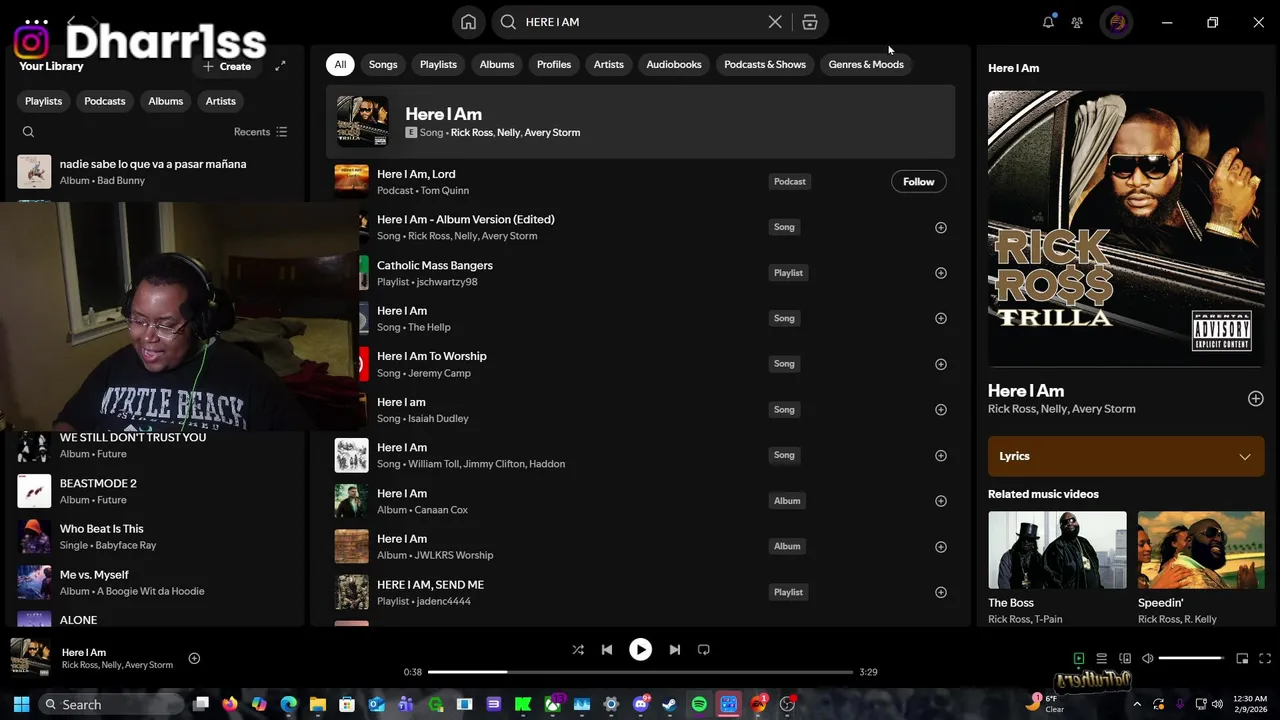The height and width of the screenshot is (720, 1280).
Task: Add Catholic Mass Bangers playlist to library
Action: pyautogui.click(x=940, y=273)
